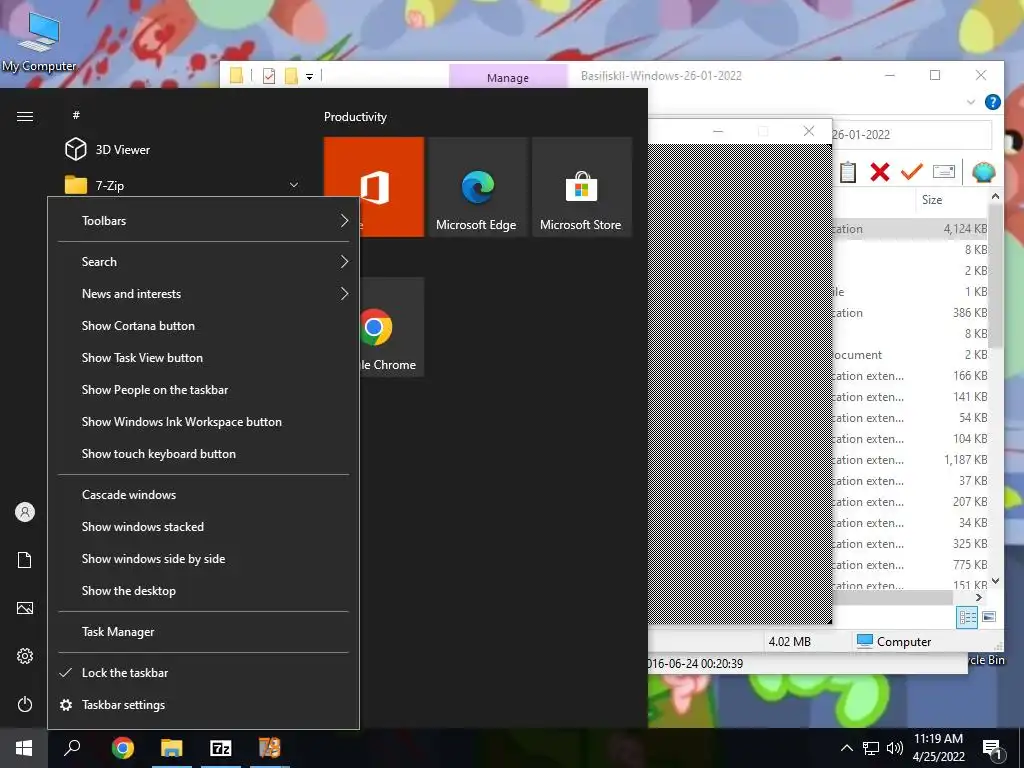Switch to large icons view in Explorer
The image size is (1024, 768).
click(x=989, y=617)
